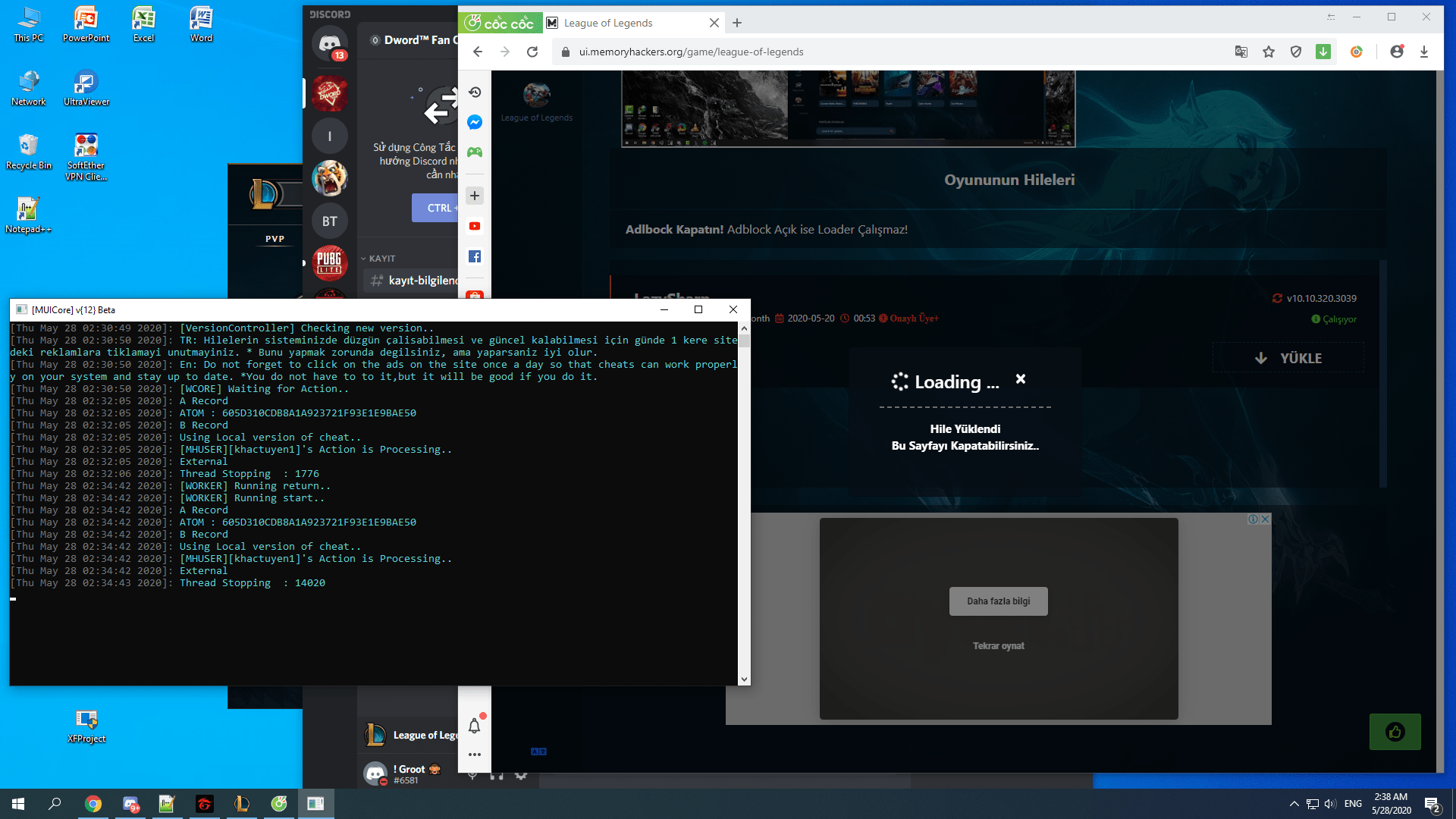Show hidden system tray icons
This screenshot has width=1456, height=819.
pos(1294,804)
